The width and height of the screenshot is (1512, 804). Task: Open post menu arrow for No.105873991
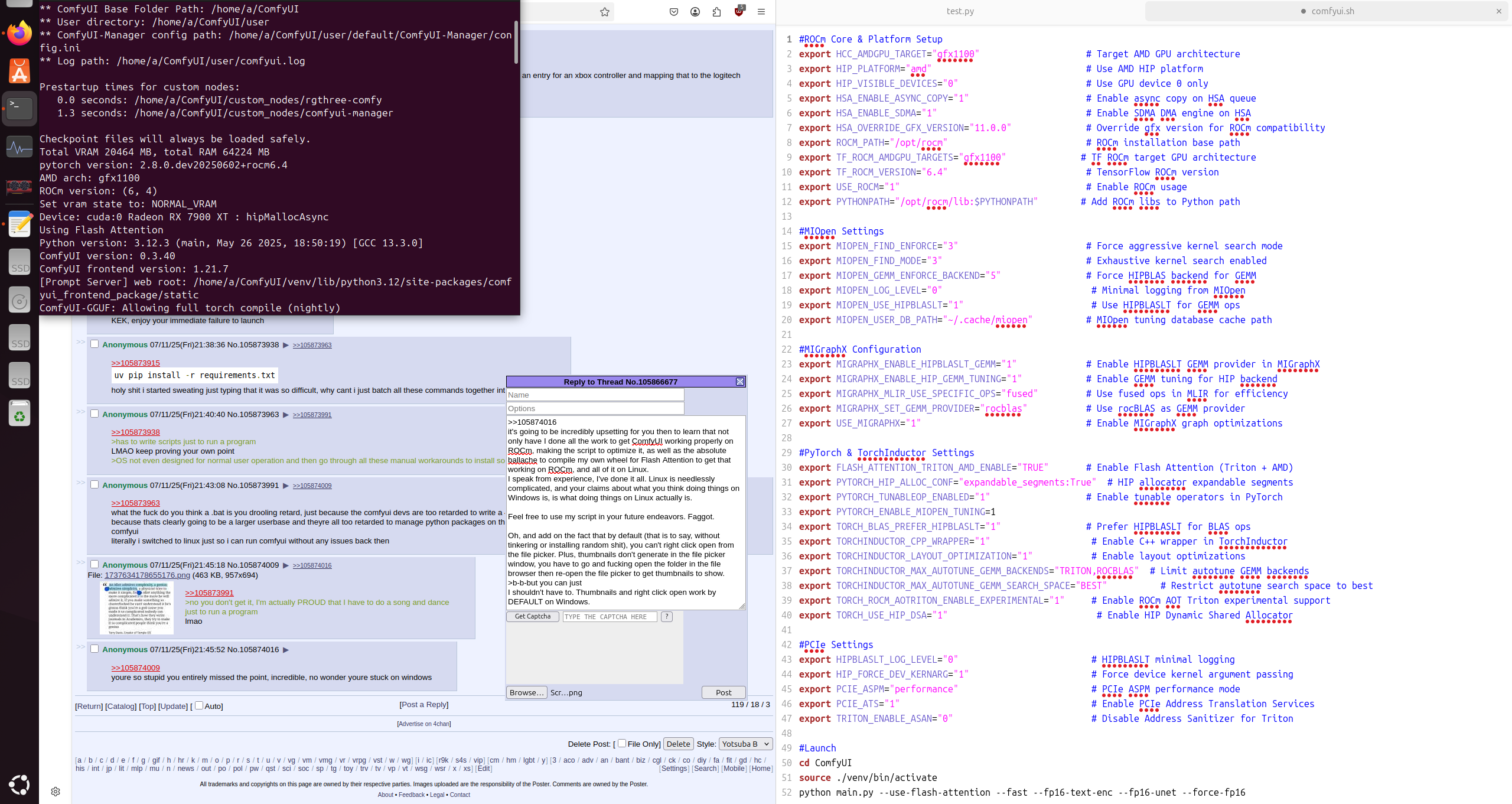[286, 486]
